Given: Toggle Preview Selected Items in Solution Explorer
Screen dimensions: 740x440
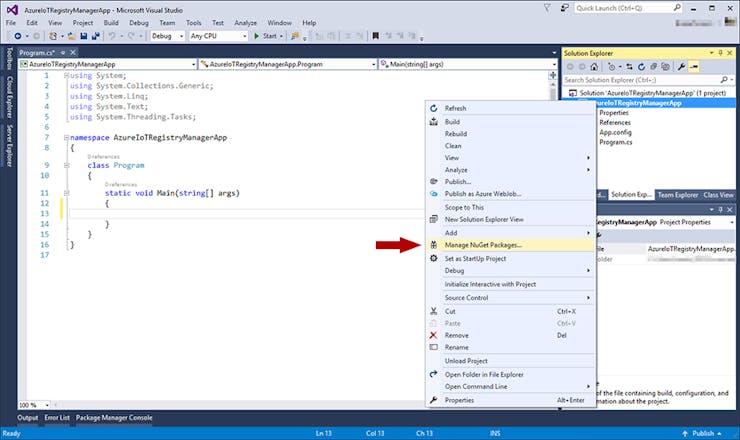Looking at the screenshot, I should (694, 67).
